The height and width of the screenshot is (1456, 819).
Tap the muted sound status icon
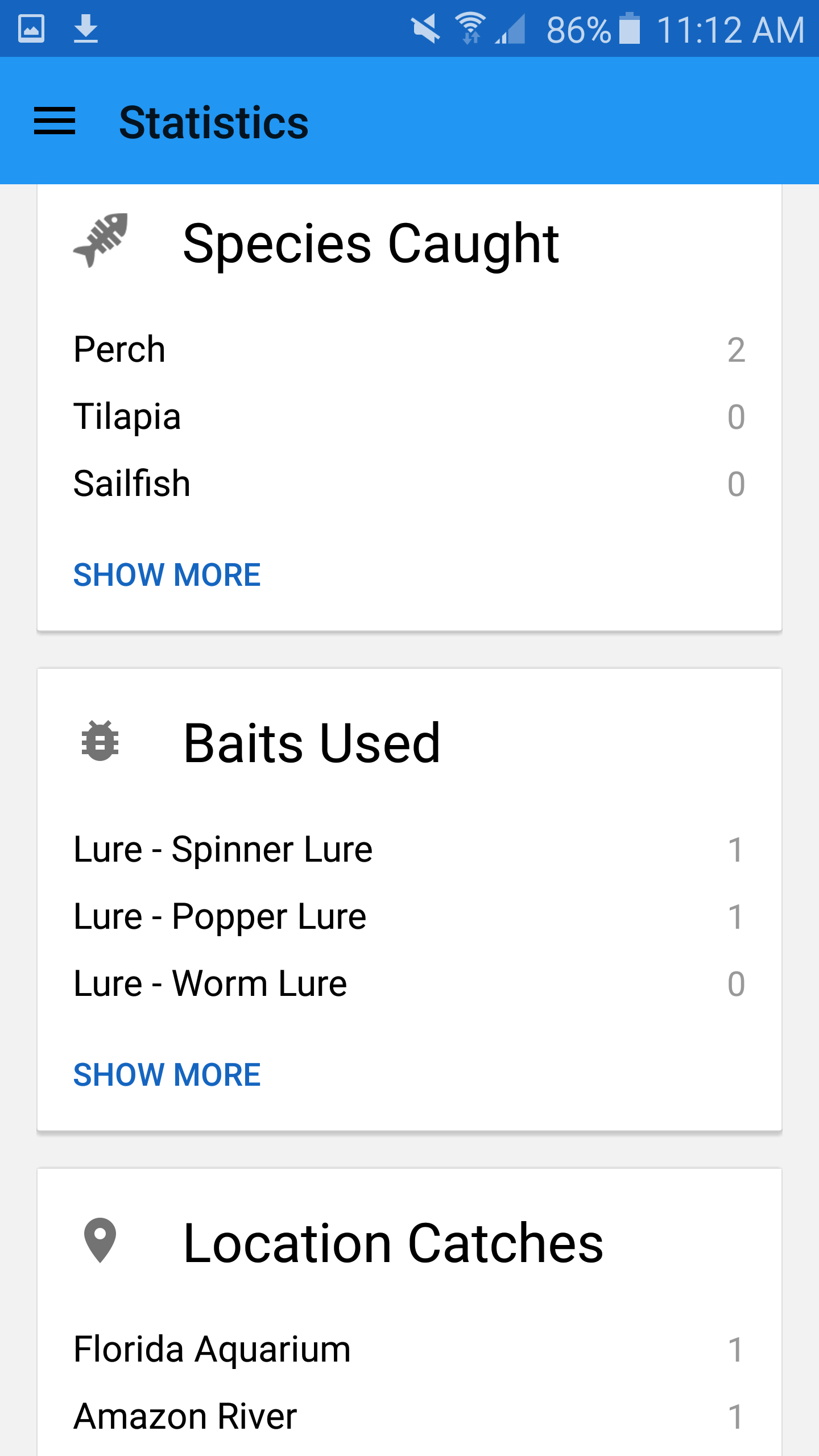tap(425, 28)
